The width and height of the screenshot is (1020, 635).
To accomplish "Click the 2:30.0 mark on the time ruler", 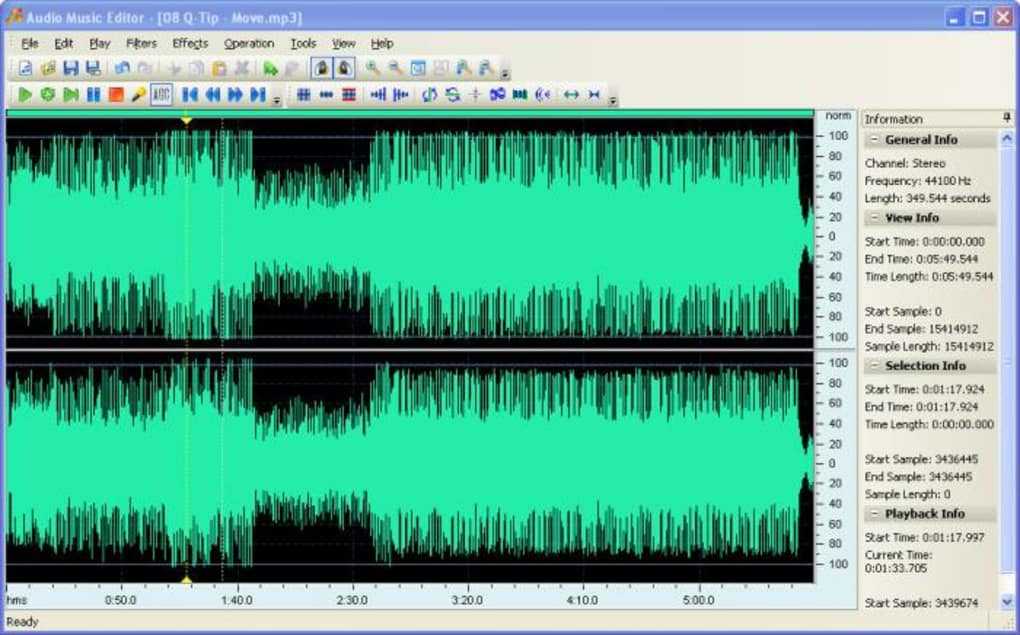I will coord(352,600).
